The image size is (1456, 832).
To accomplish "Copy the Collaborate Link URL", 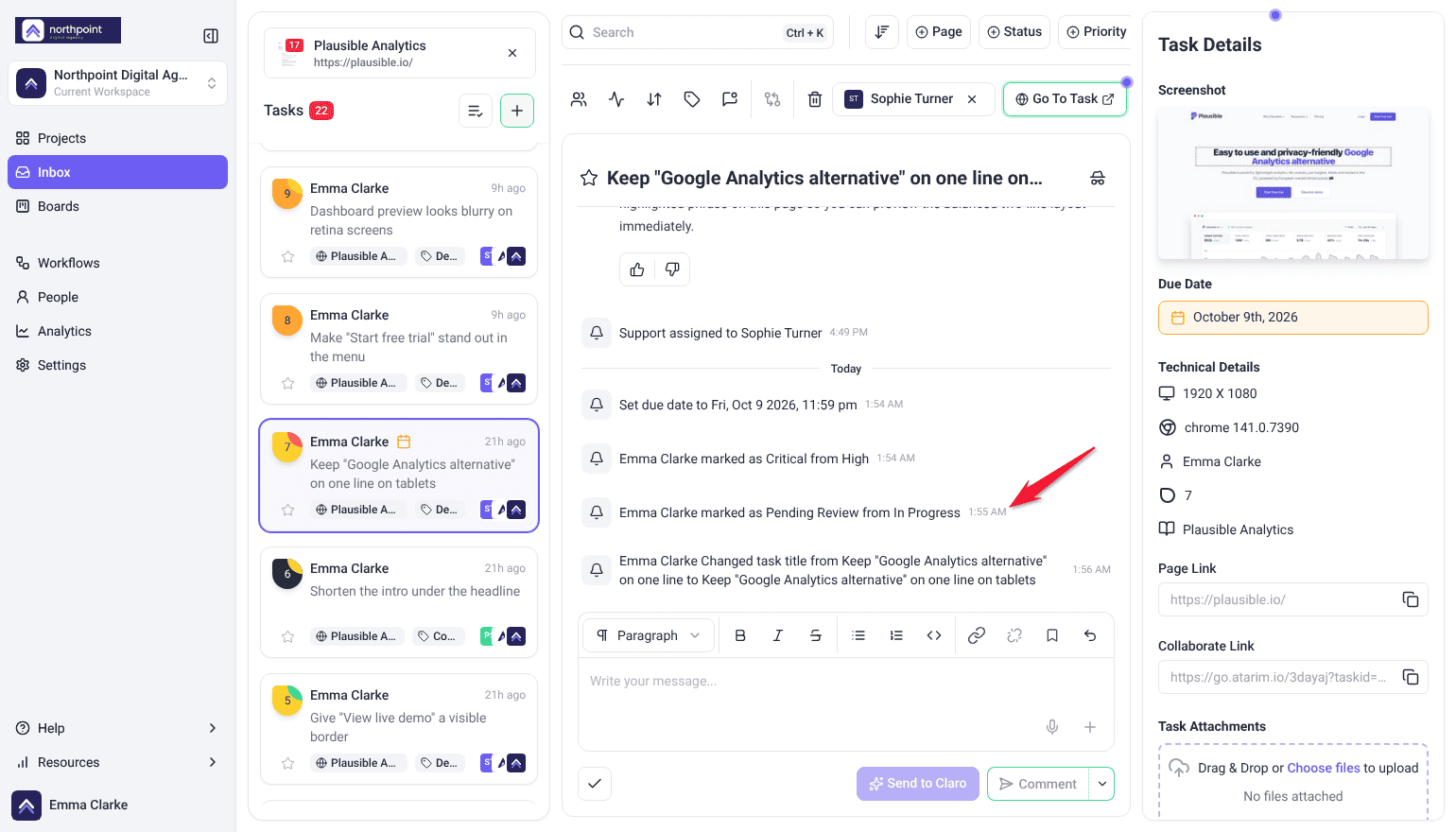I will 1411,677.
